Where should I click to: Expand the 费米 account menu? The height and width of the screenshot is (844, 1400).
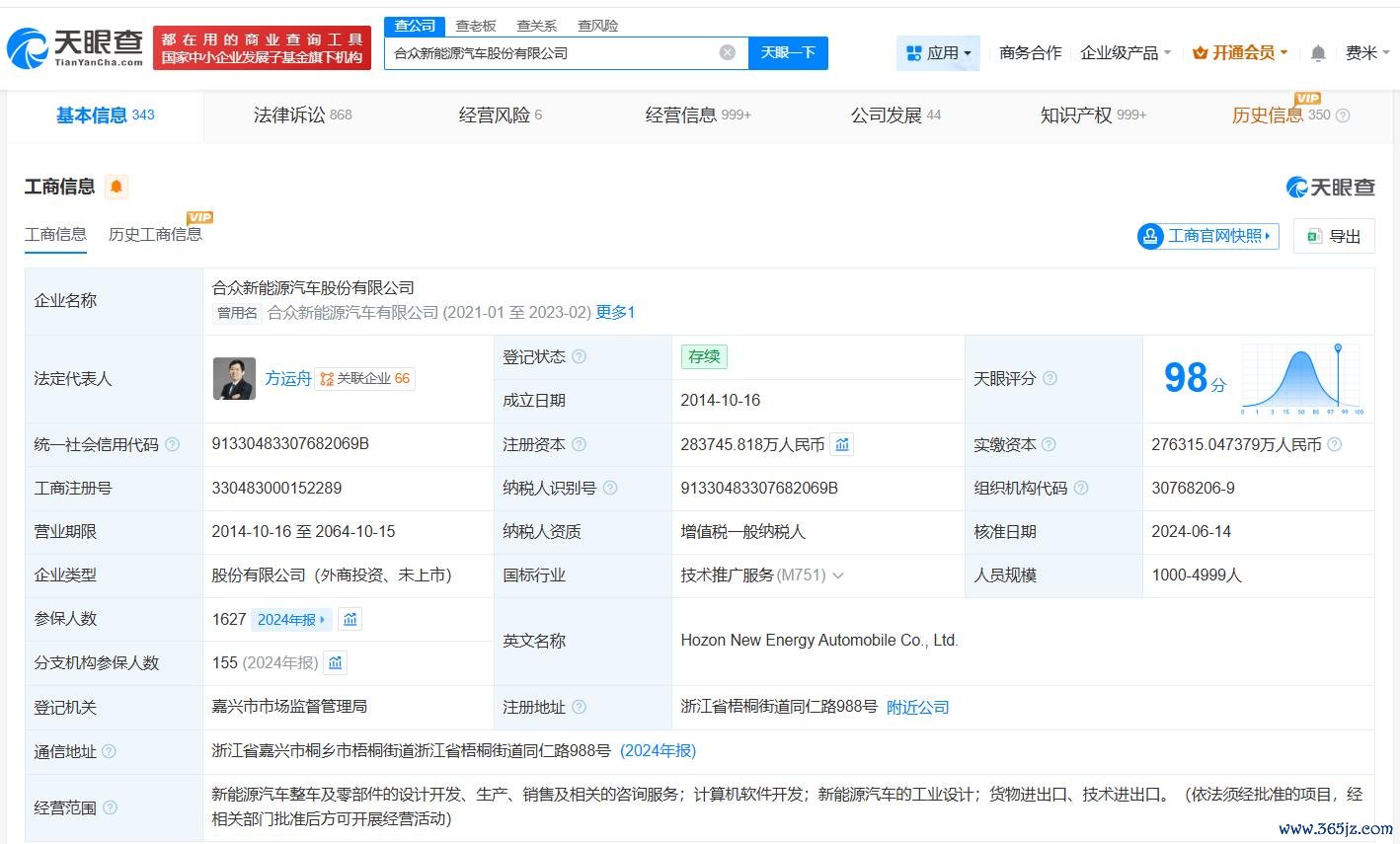pos(1367,52)
